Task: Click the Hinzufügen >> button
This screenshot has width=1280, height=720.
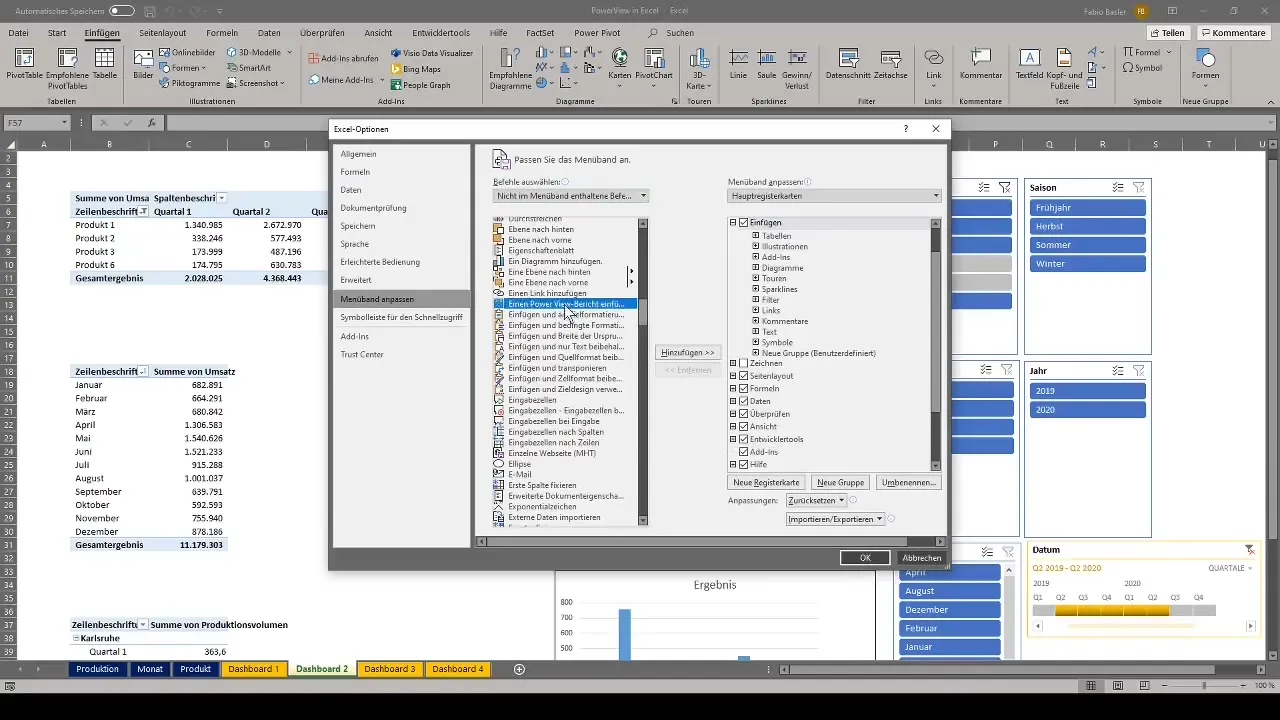Action: coord(688,352)
